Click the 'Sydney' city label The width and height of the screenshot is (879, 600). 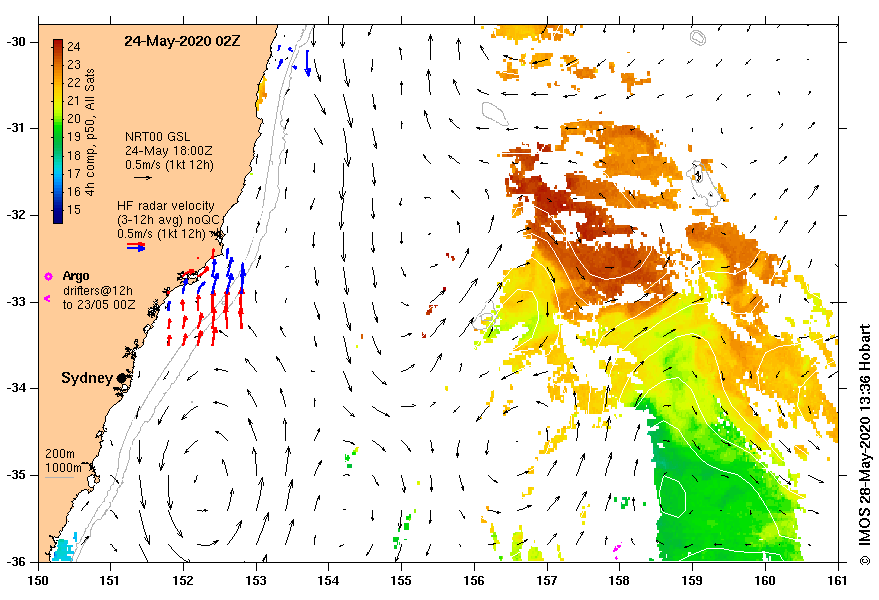[x=87, y=378]
